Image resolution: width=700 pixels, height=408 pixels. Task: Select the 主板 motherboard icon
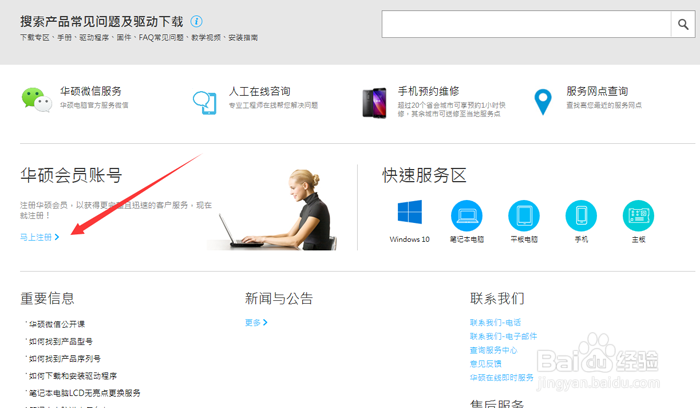[x=638, y=216]
